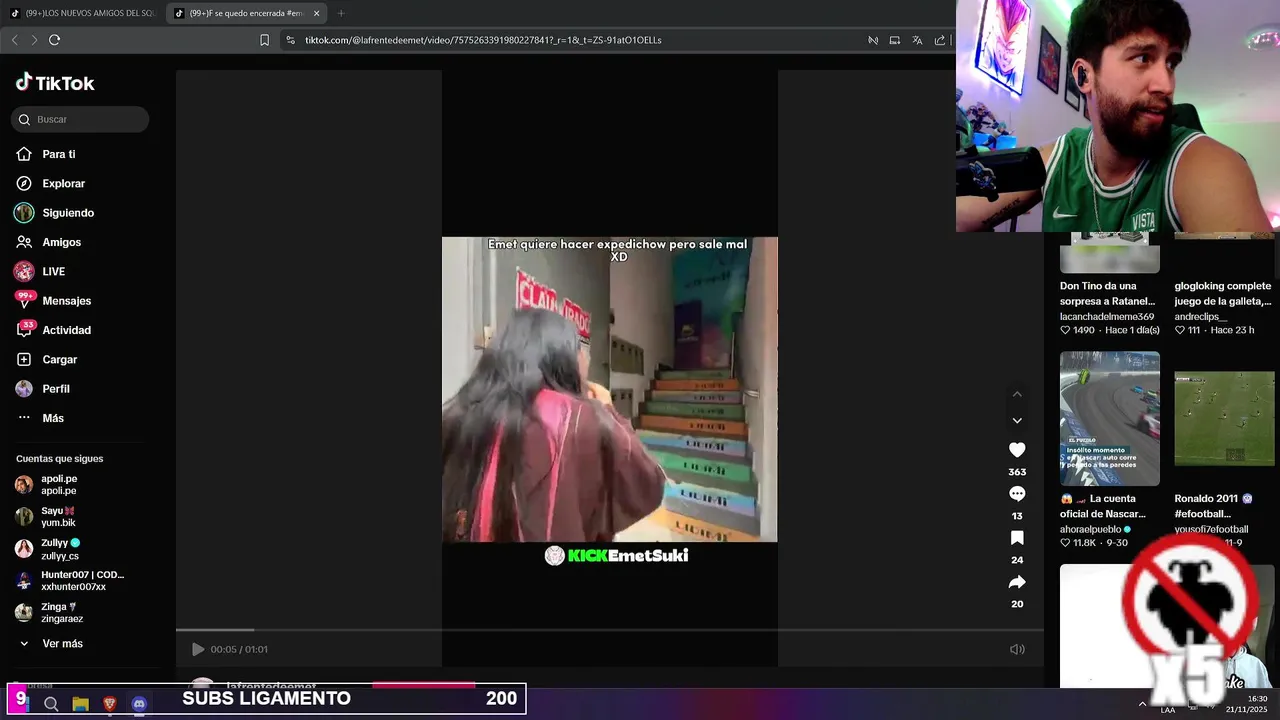The image size is (1280, 720).
Task: Toggle the video volume speaker icon
Action: point(1017,649)
